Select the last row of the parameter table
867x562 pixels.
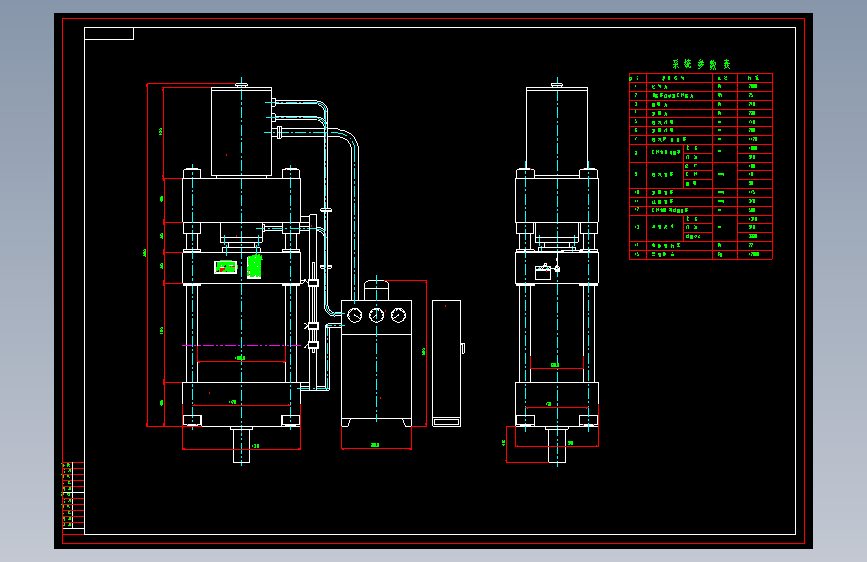(x=700, y=255)
